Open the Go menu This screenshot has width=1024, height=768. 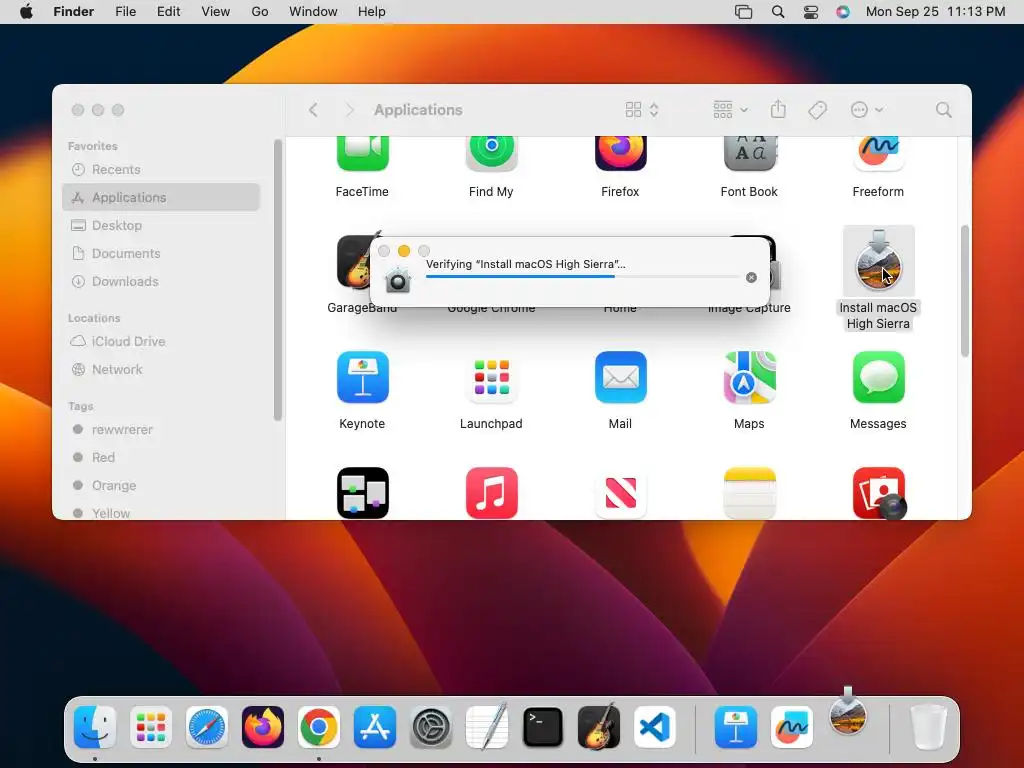click(260, 12)
